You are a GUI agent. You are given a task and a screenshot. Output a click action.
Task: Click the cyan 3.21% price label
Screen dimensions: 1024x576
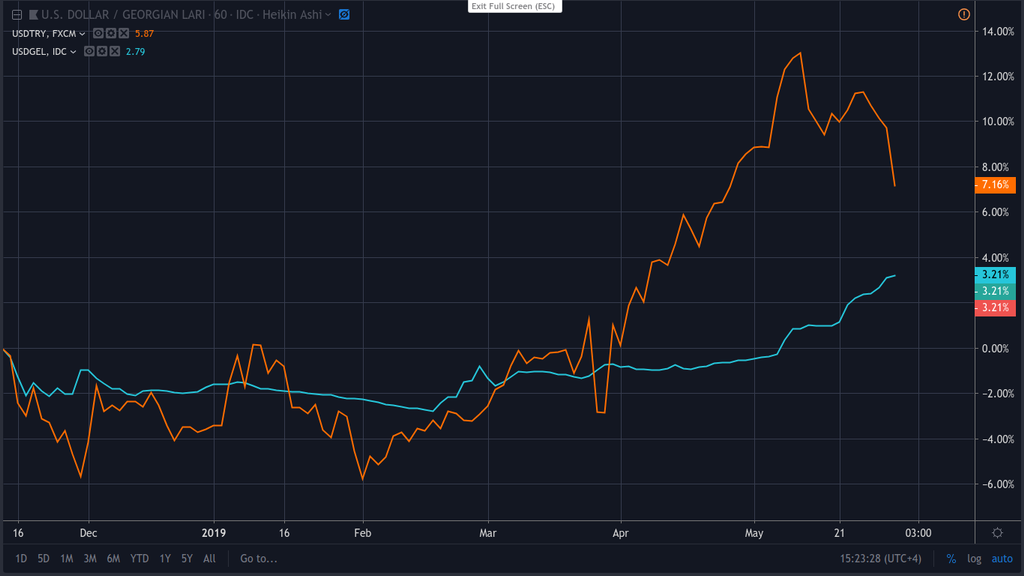[995, 275]
